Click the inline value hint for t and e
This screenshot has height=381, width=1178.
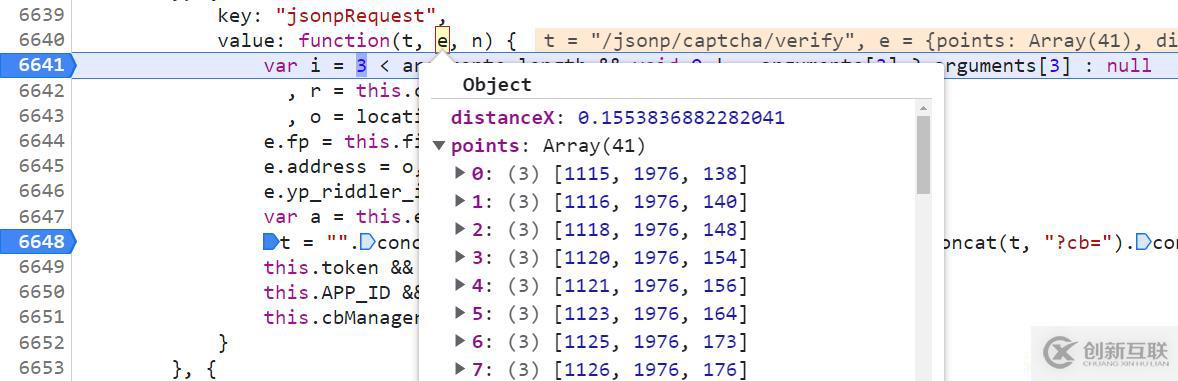[856, 41]
